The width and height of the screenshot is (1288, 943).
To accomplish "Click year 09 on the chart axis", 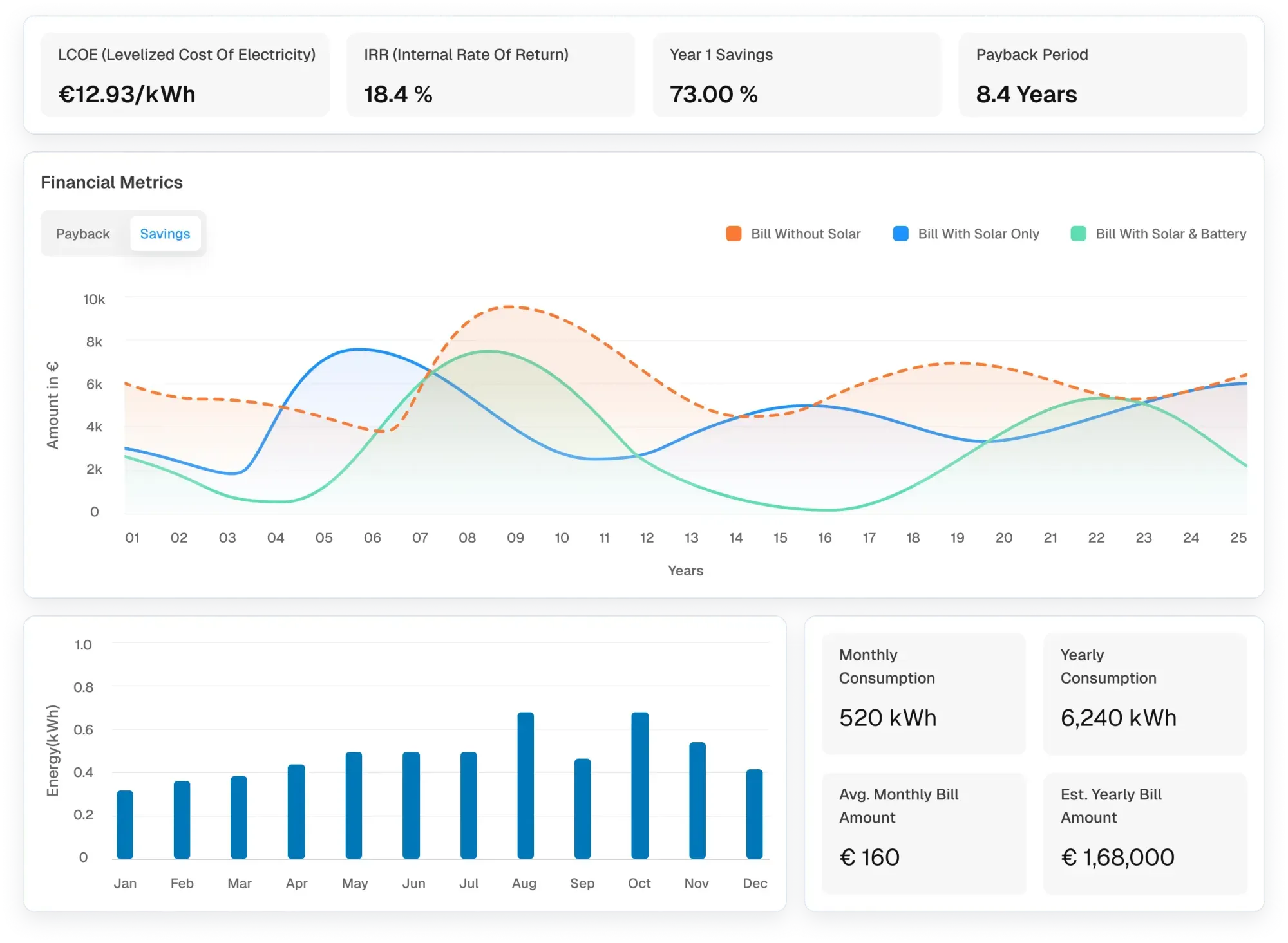I will [x=515, y=537].
